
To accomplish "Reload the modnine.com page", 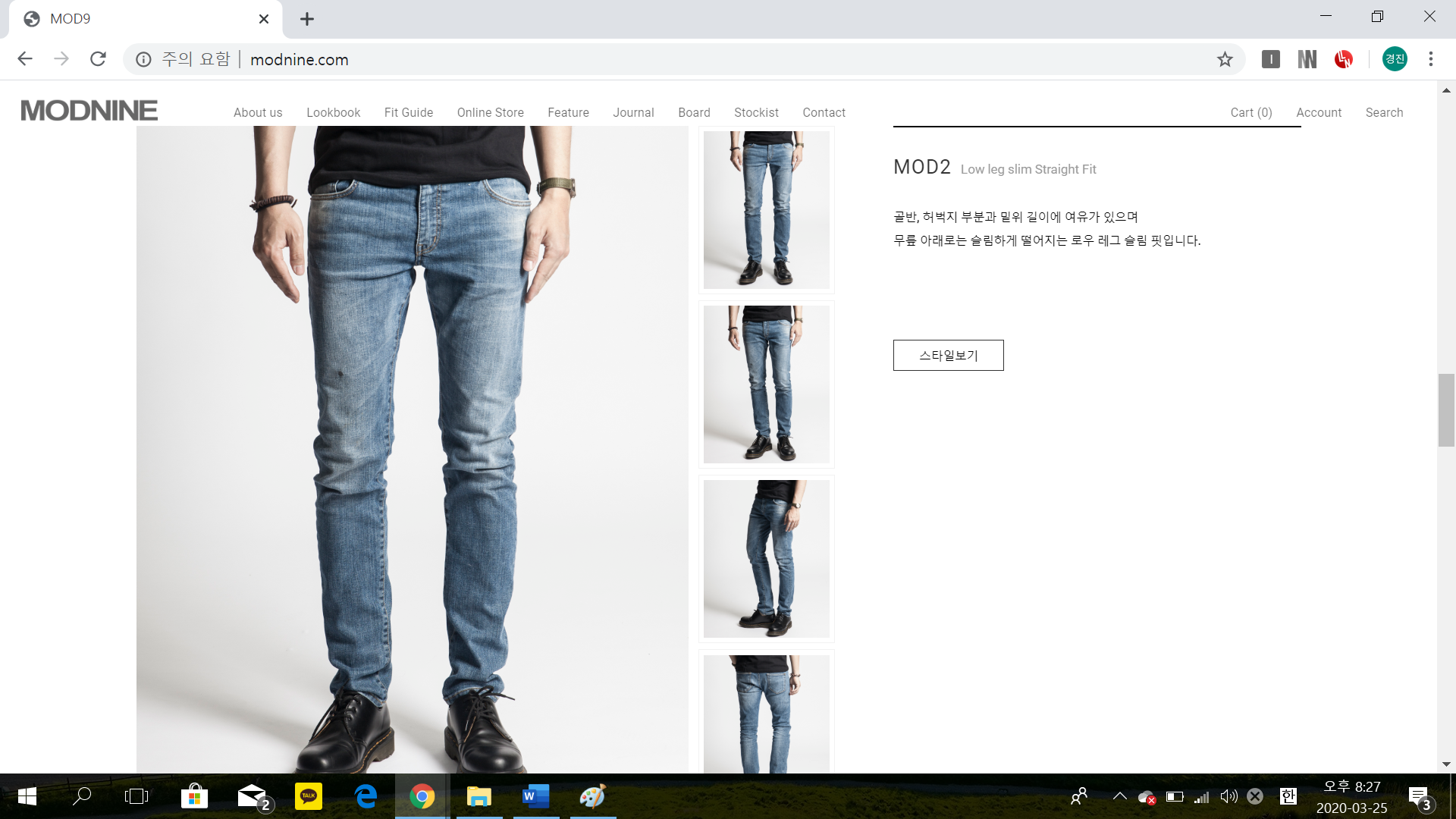I will (x=98, y=59).
